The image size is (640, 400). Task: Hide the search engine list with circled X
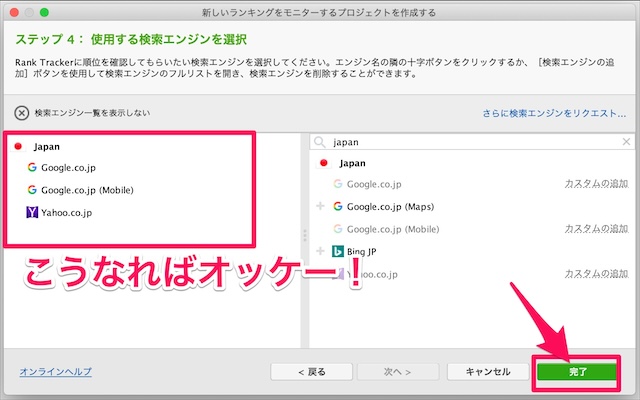(22, 113)
